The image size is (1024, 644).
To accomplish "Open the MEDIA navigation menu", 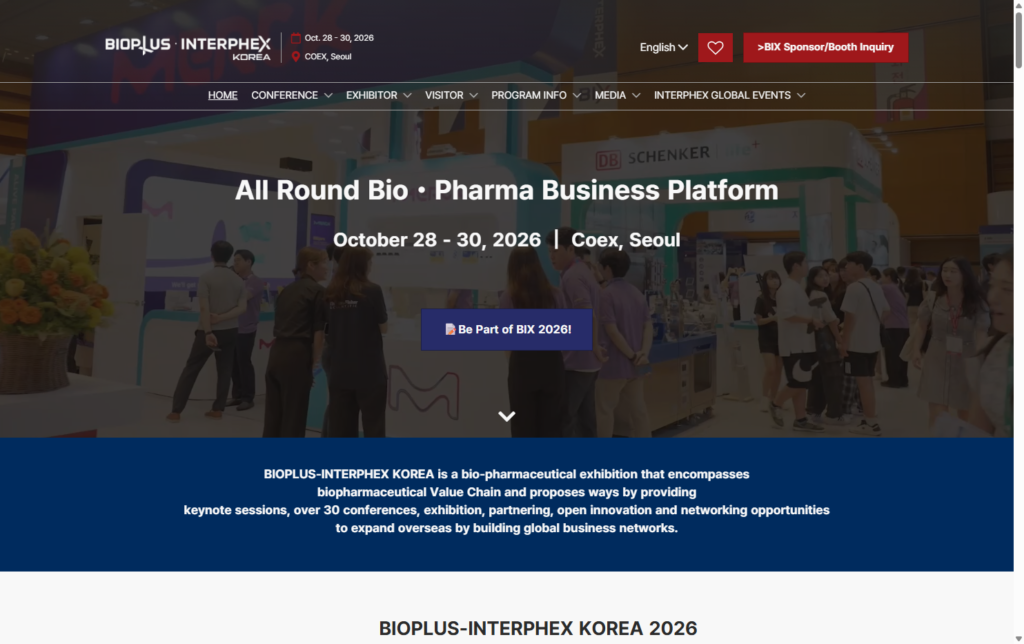I will point(617,95).
